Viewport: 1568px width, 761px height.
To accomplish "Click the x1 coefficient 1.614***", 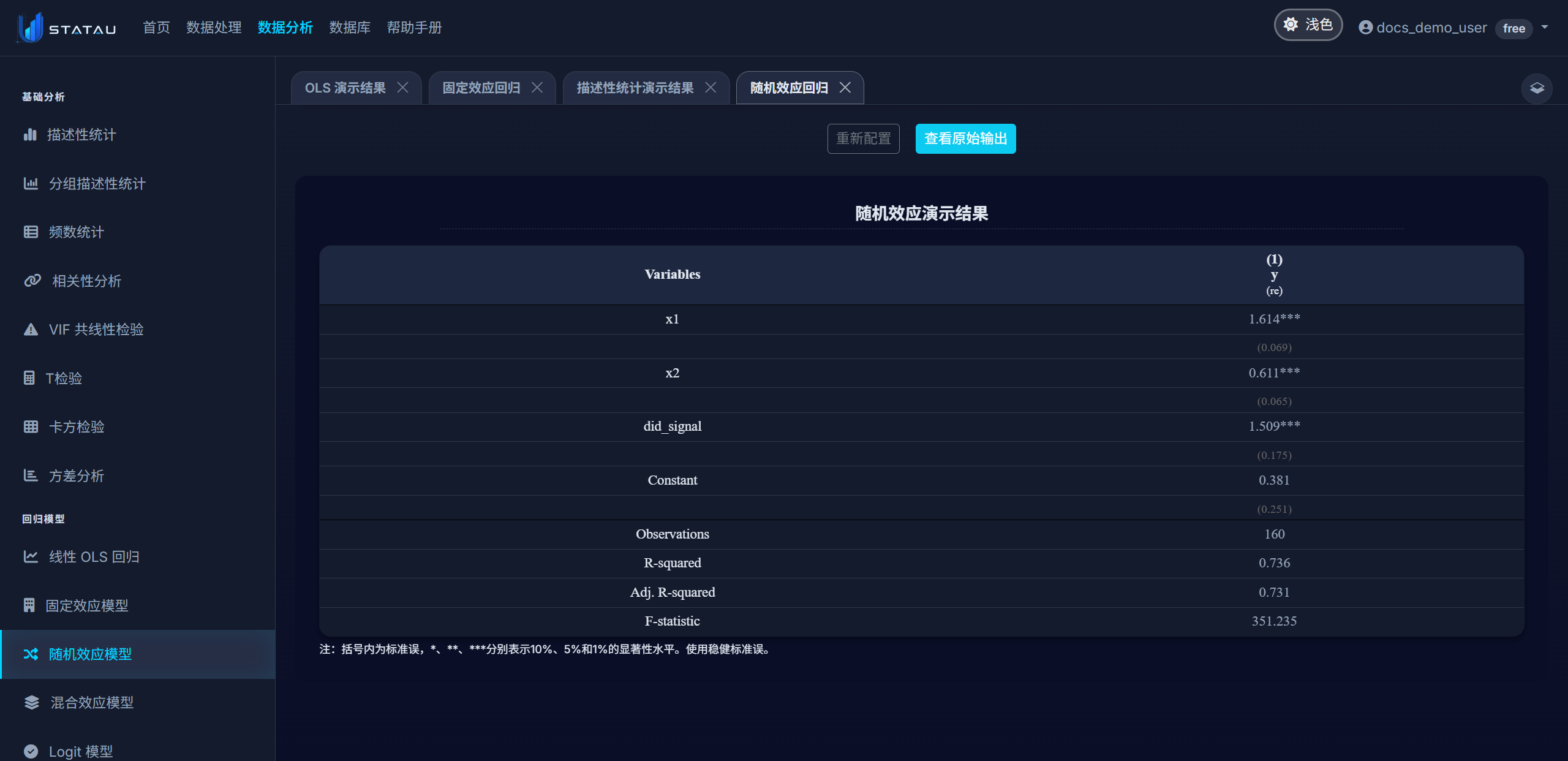I will tap(1274, 319).
